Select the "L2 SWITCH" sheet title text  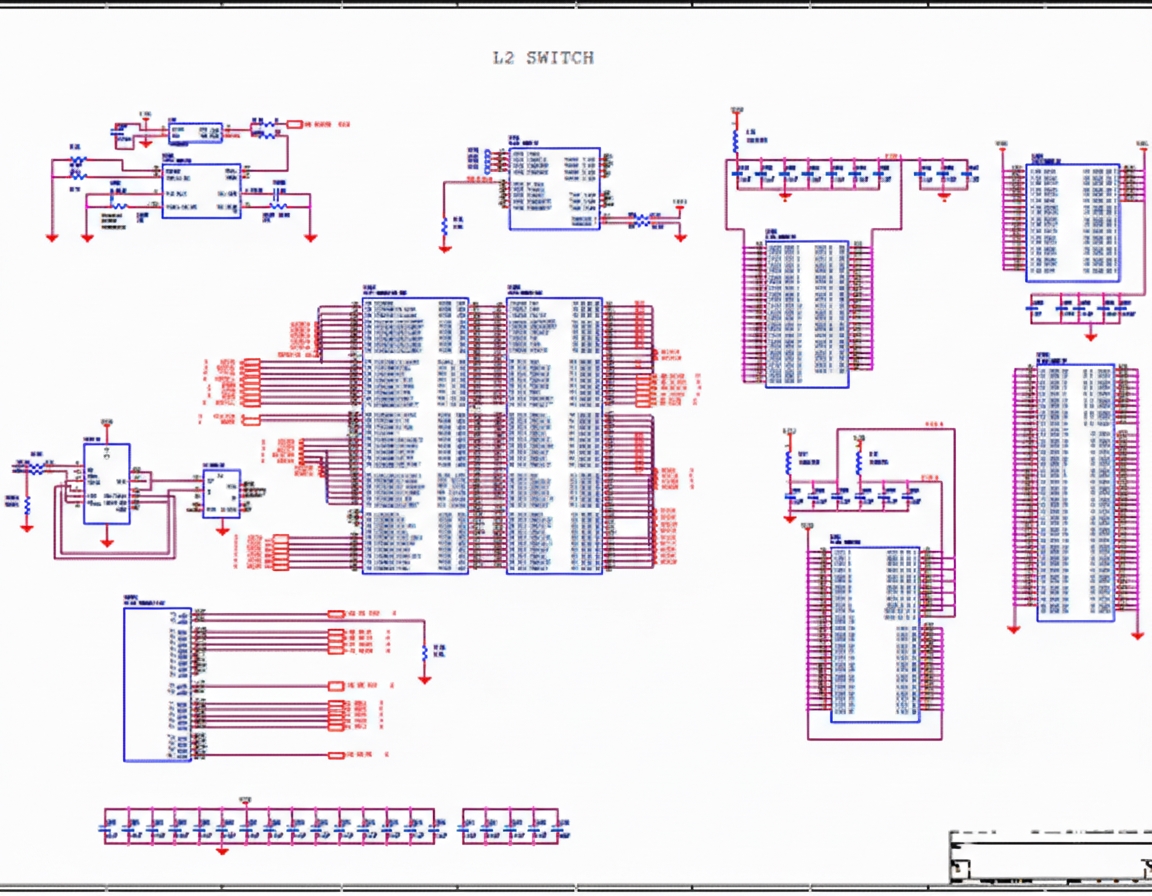pyautogui.click(x=543, y=58)
